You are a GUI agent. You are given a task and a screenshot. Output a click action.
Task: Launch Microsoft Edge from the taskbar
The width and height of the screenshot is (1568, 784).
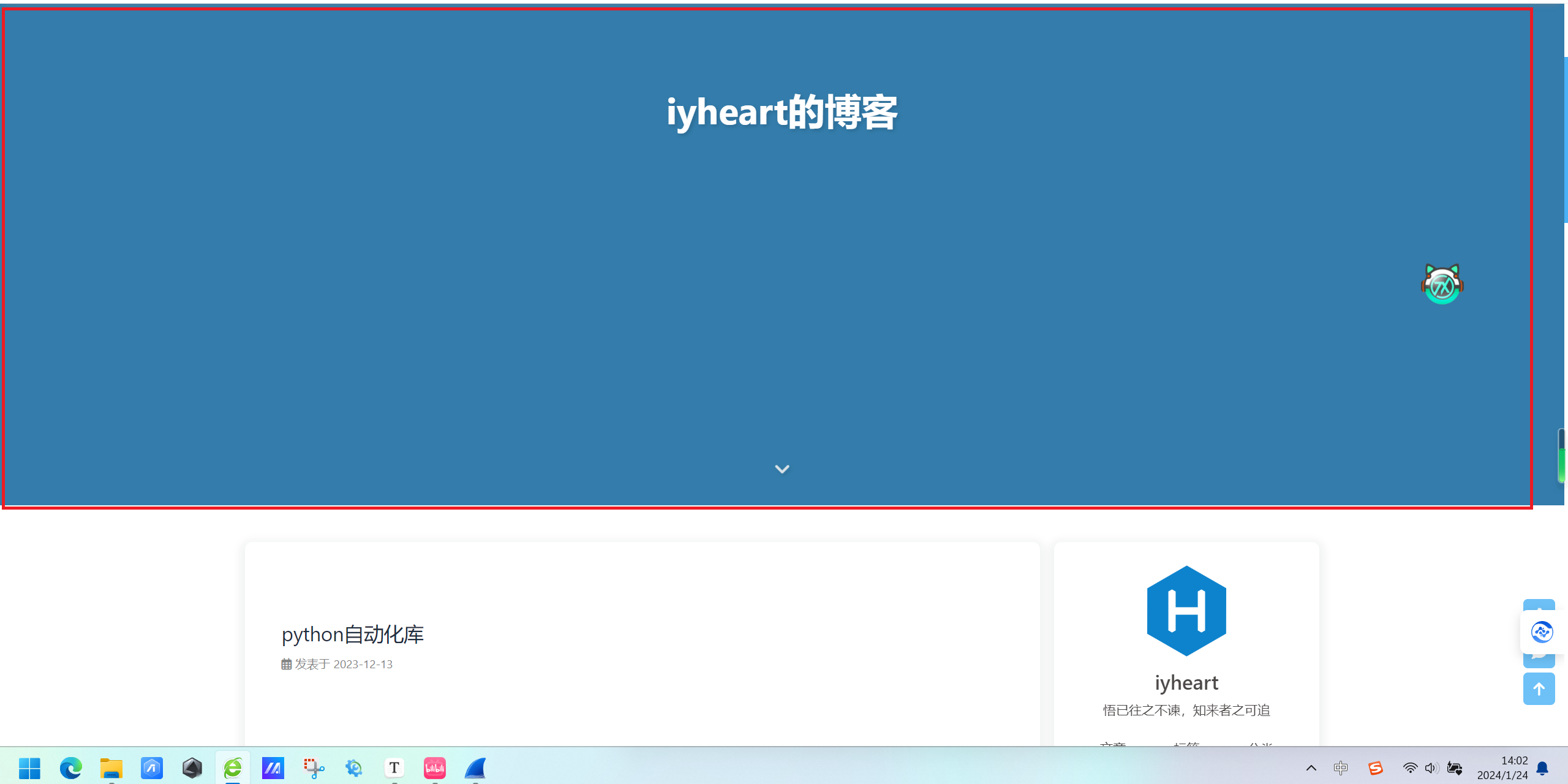pos(70,767)
